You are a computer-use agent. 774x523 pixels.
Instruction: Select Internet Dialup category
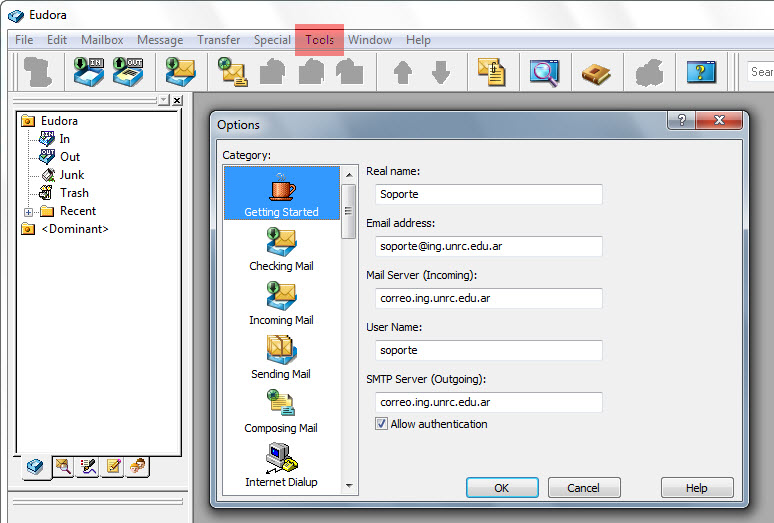coord(281,465)
